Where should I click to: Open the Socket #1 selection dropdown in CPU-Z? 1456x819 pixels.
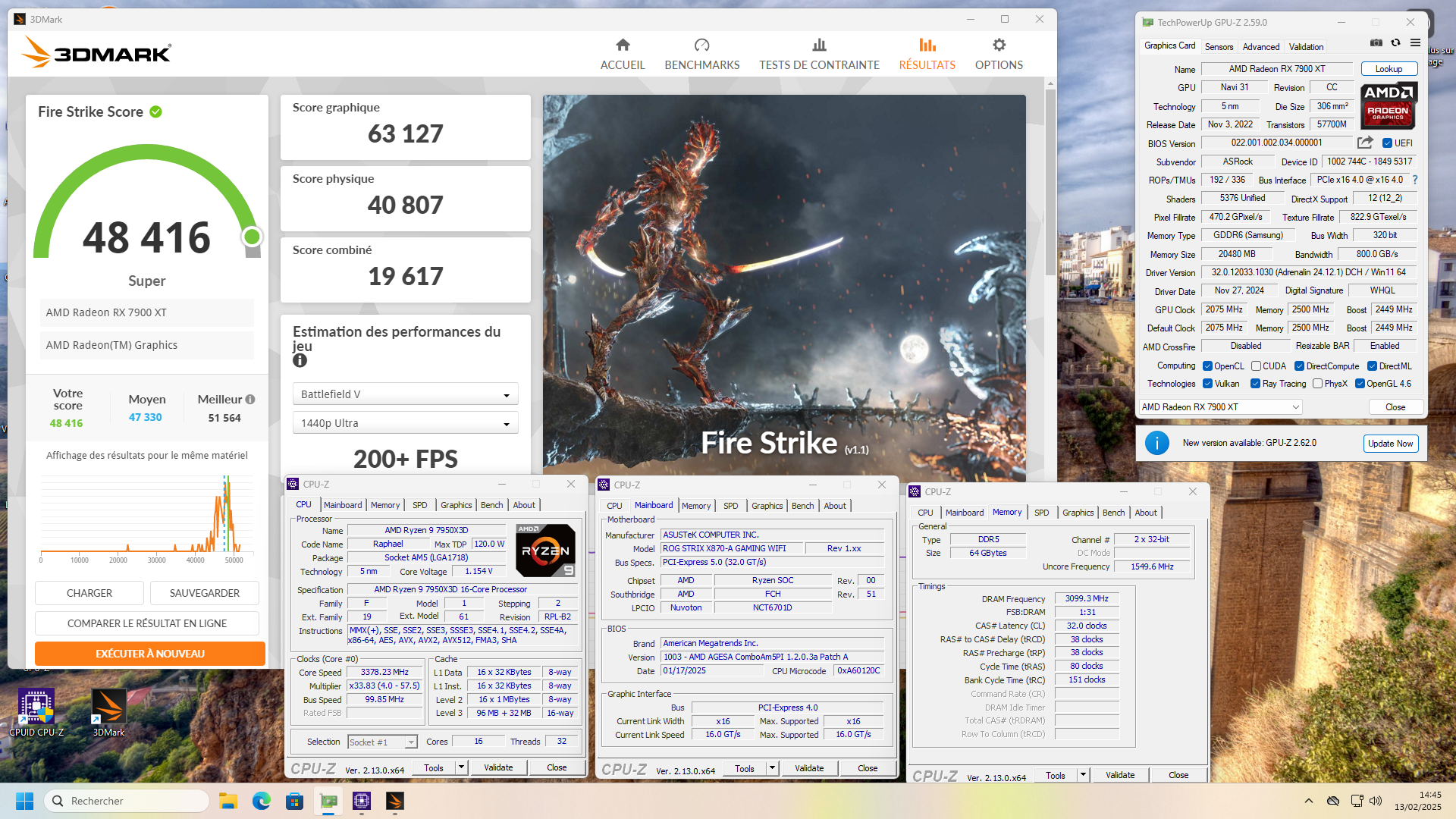(x=382, y=742)
